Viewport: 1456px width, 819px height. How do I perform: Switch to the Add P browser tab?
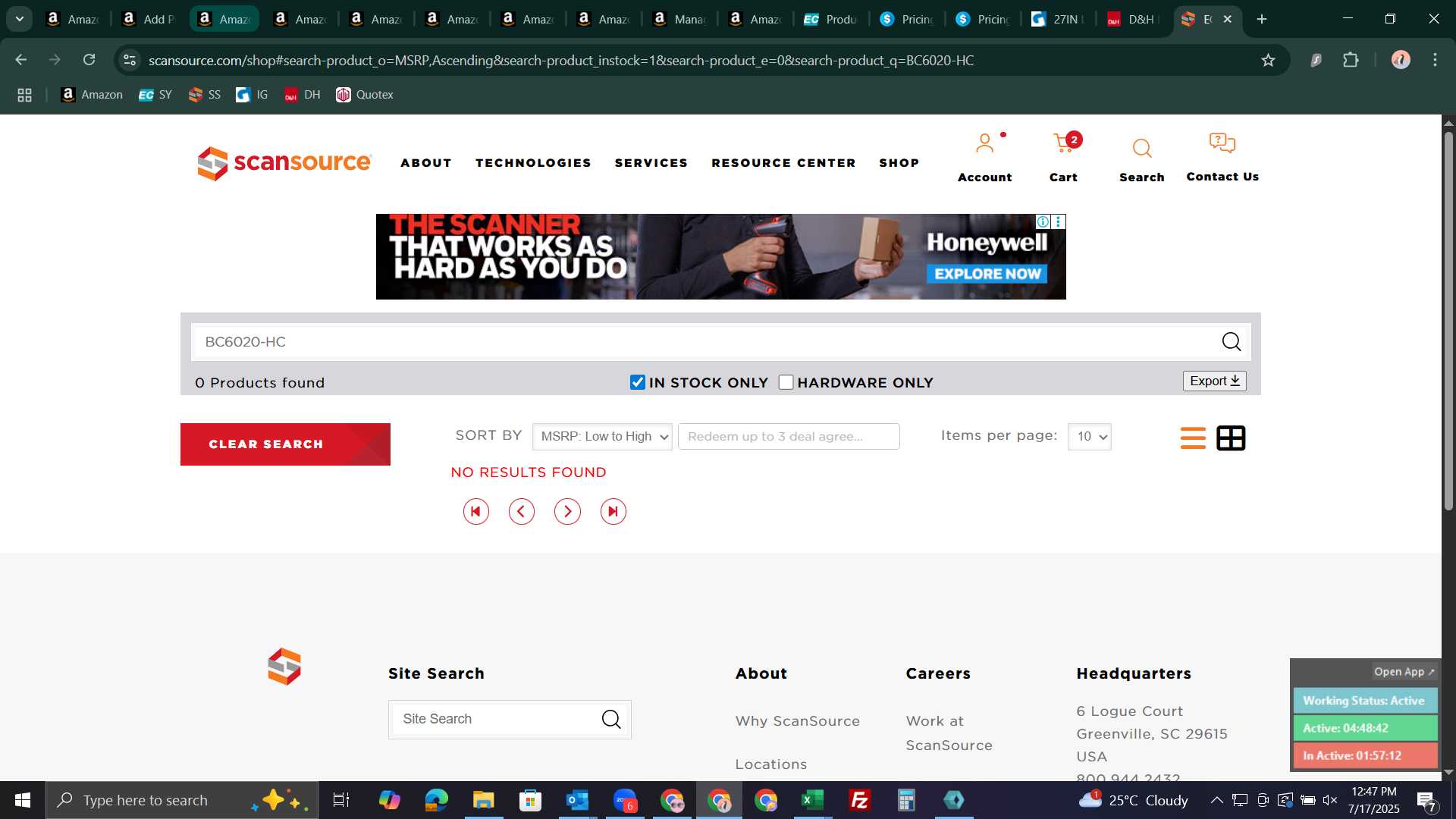point(149,19)
